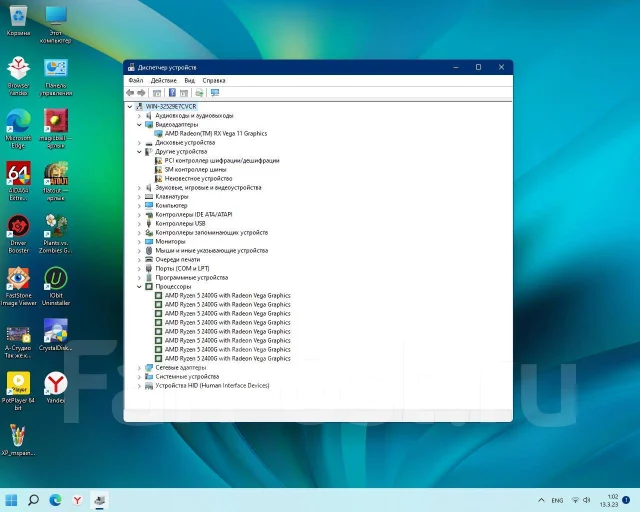Image resolution: width=640 pixels, height=512 pixels.
Task: Expand Аудиовходы и аудиовыходы category
Action: click(x=139, y=116)
